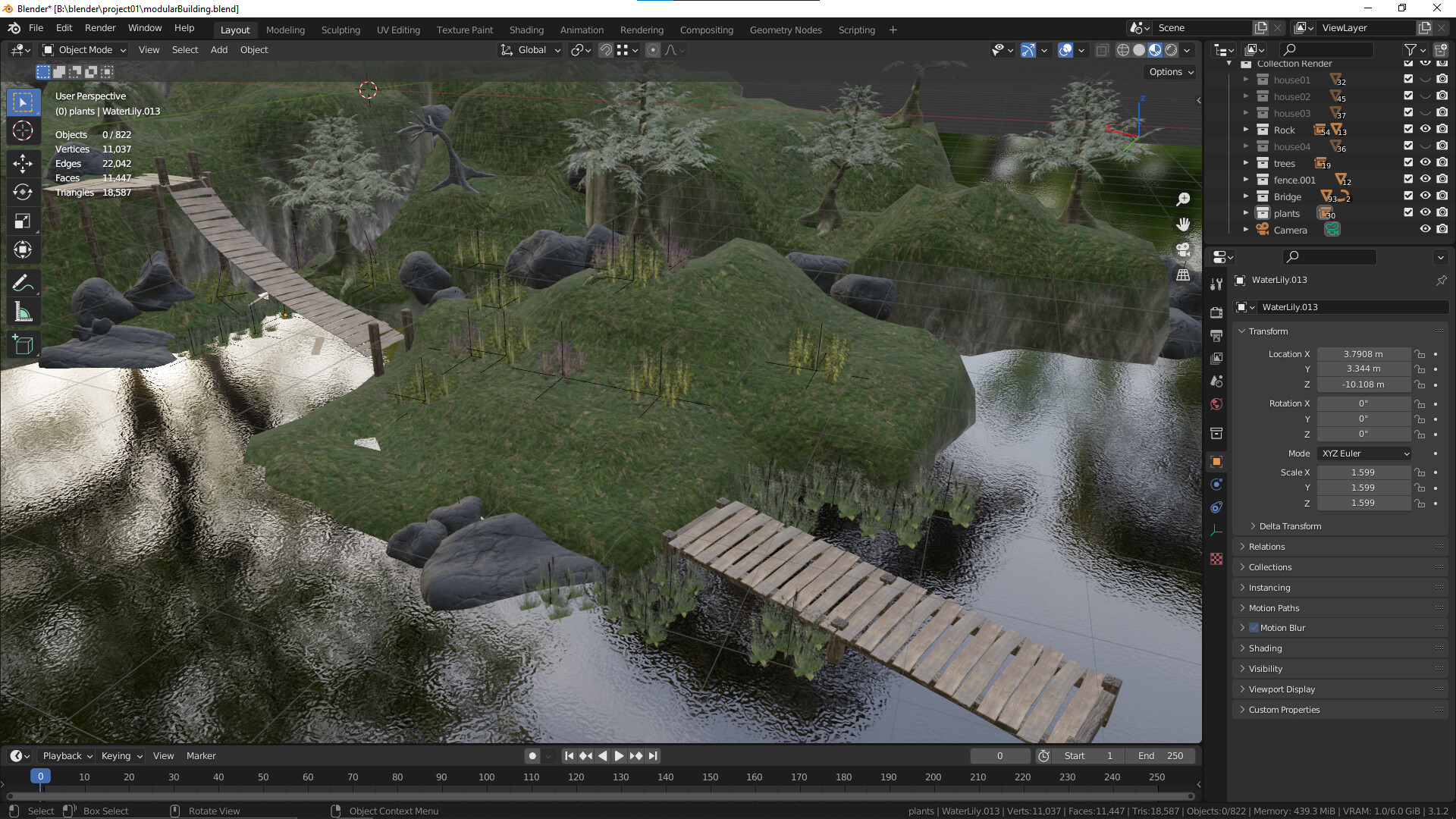Screen dimensions: 1456x819
Task: Click the camera view icon in viewport
Action: click(x=1183, y=249)
